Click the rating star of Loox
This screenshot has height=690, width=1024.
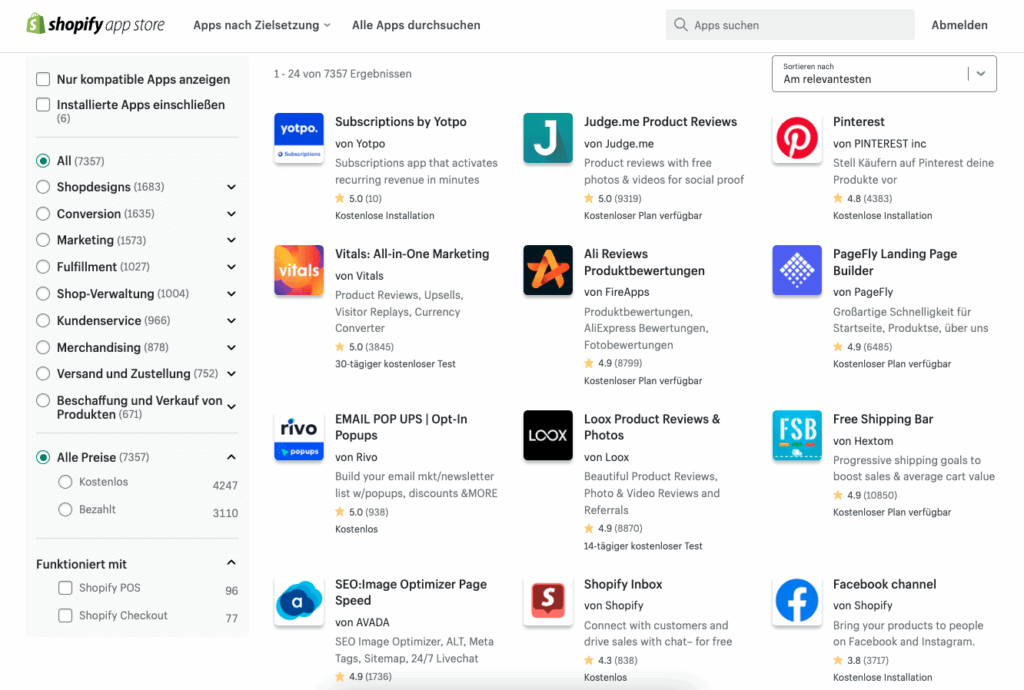588,528
